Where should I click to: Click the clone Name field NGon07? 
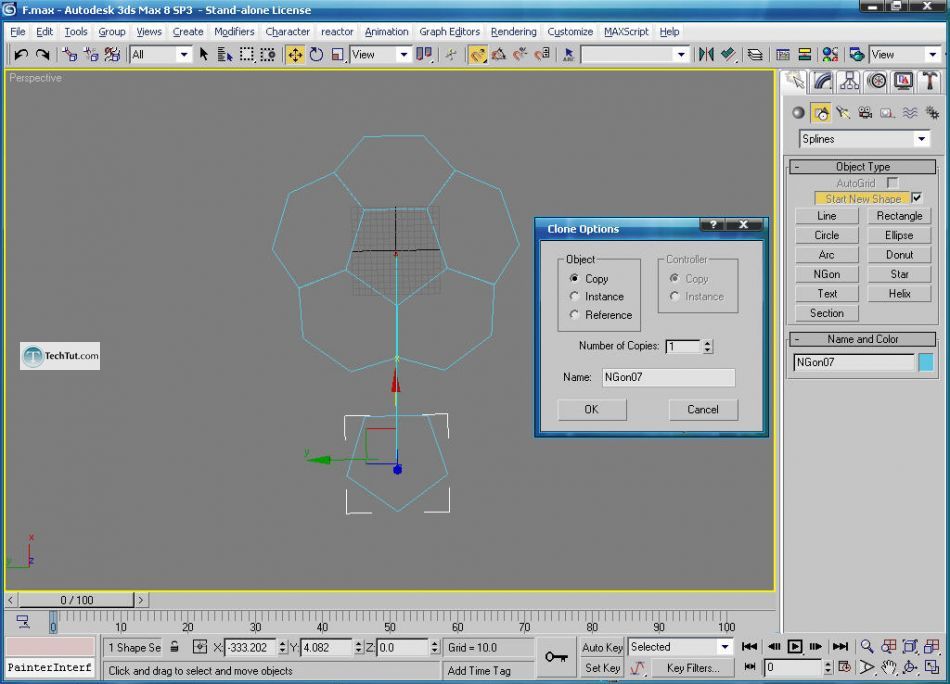668,377
